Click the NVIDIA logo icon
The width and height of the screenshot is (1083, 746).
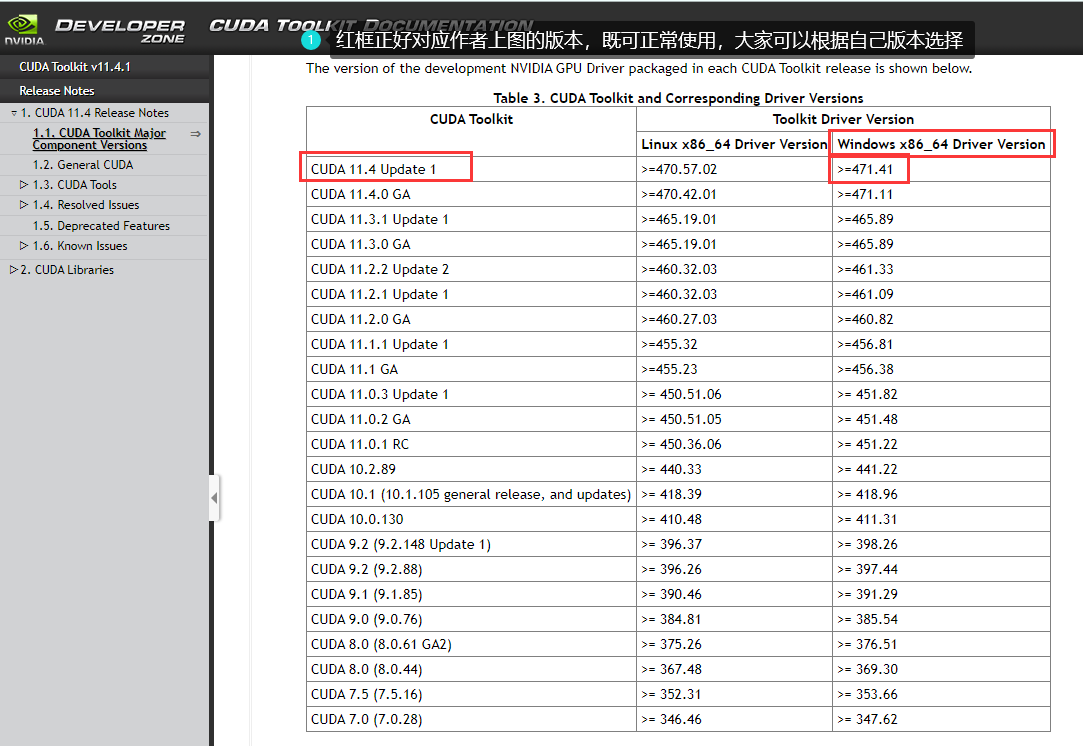pyautogui.click(x=24, y=30)
